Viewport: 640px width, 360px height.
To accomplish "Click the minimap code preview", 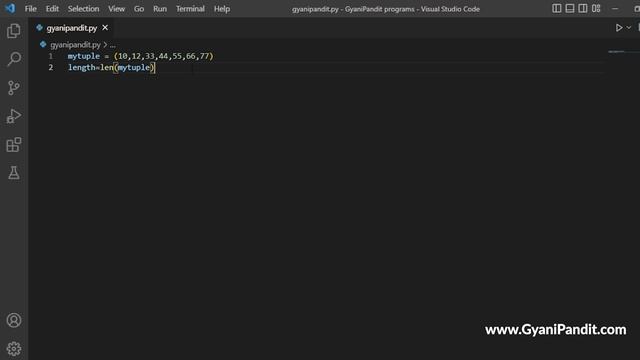I will coord(616,52).
